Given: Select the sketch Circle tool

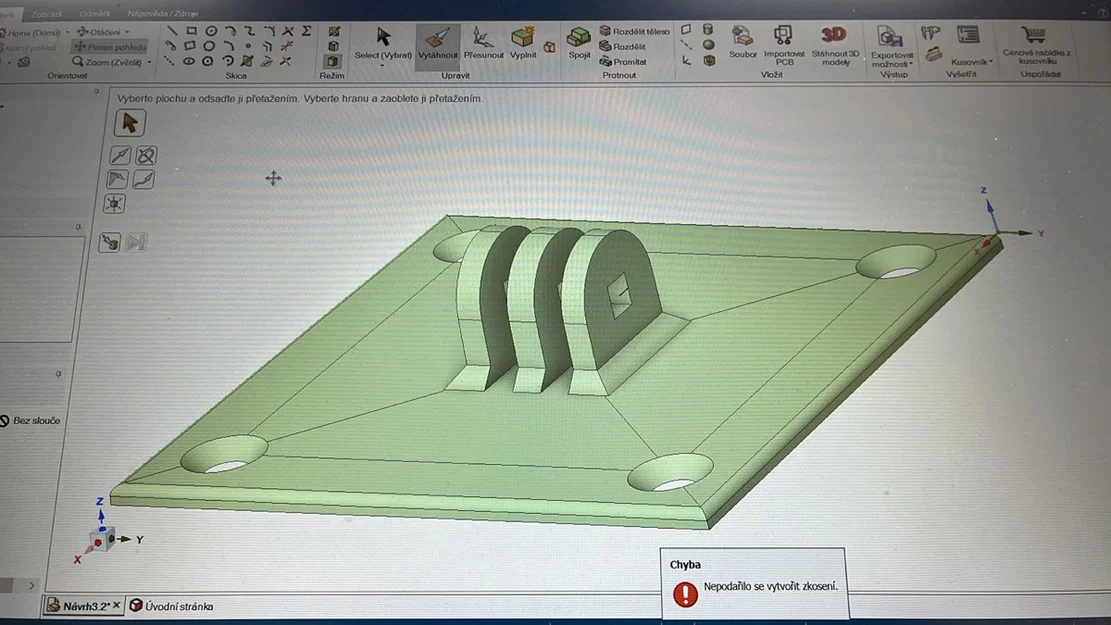Looking at the screenshot, I should pos(211,31).
